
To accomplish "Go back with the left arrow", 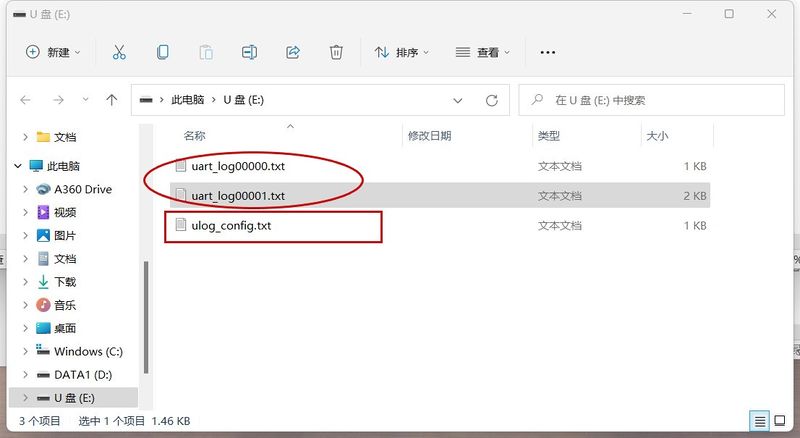I will pos(26,100).
